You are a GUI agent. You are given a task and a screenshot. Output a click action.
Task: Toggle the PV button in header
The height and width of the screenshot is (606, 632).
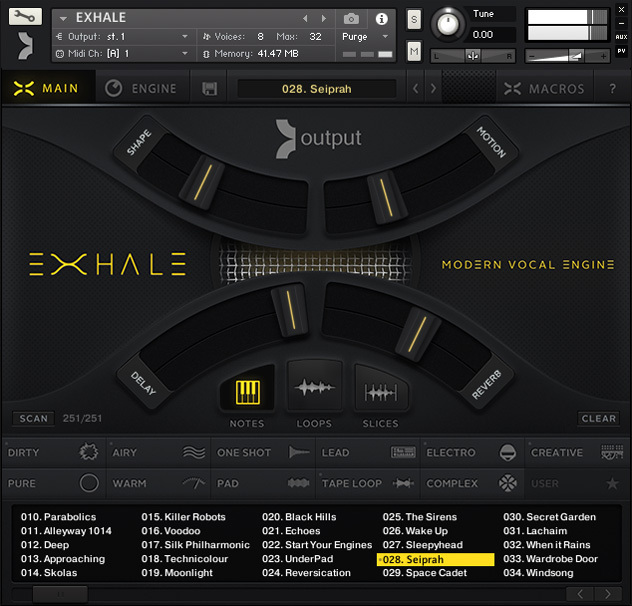point(621,51)
